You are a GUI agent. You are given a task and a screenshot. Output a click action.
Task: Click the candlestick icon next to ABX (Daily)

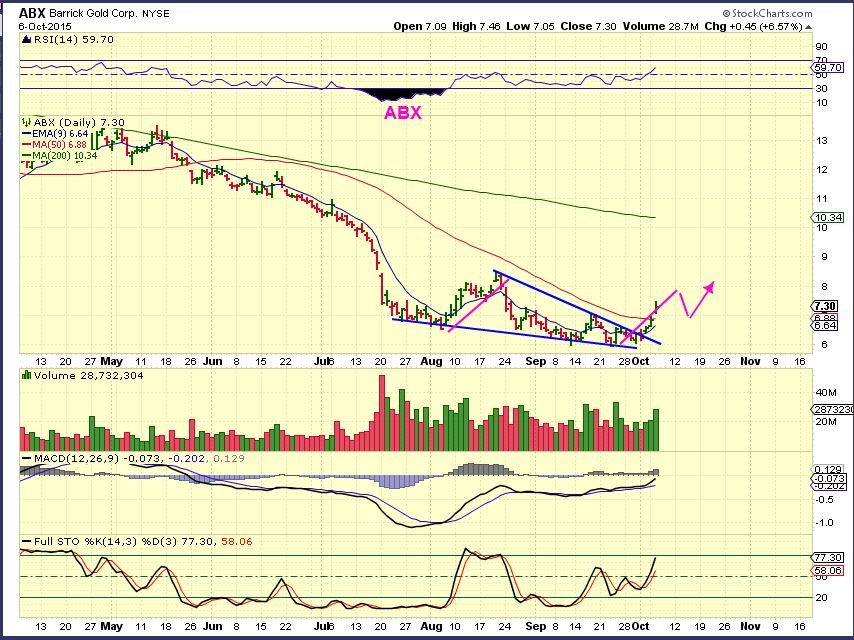(25, 121)
